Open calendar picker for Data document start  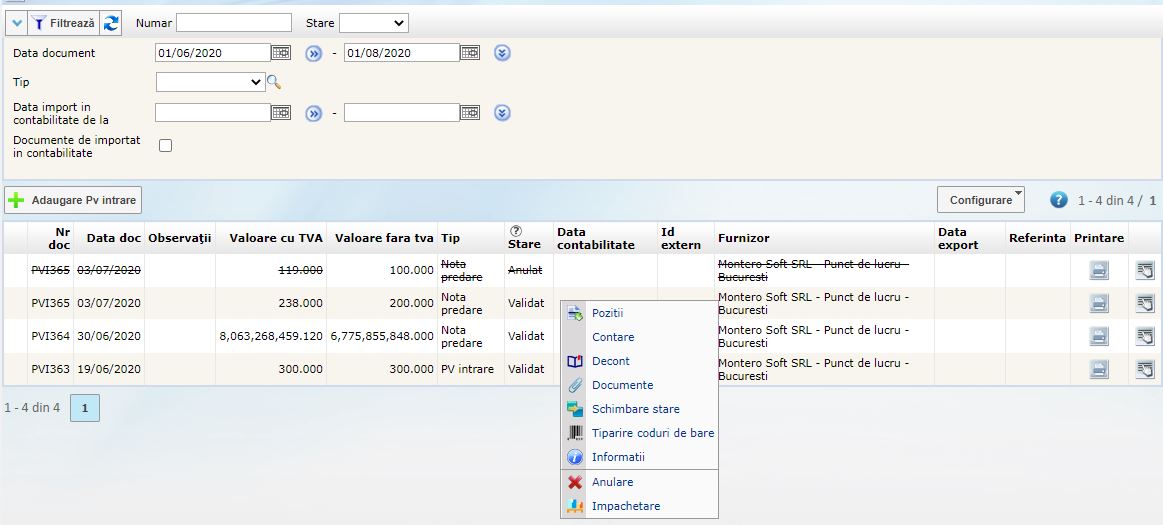click(281, 53)
